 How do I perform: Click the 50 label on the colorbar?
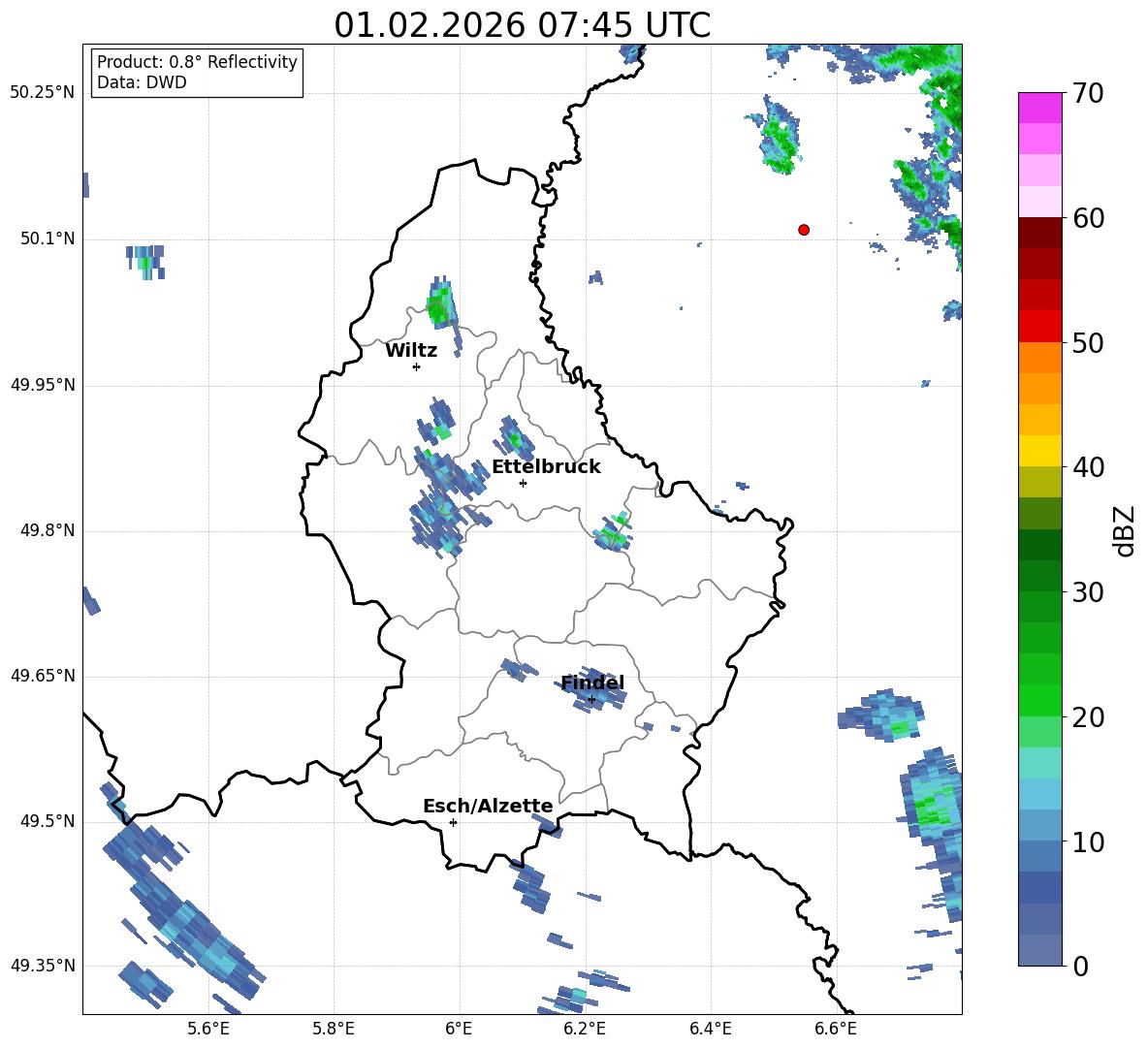[1088, 342]
